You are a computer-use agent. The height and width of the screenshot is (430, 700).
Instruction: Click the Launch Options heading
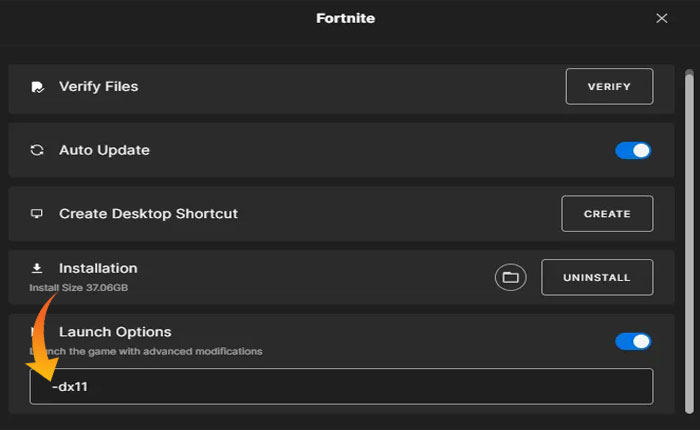click(115, 332)
